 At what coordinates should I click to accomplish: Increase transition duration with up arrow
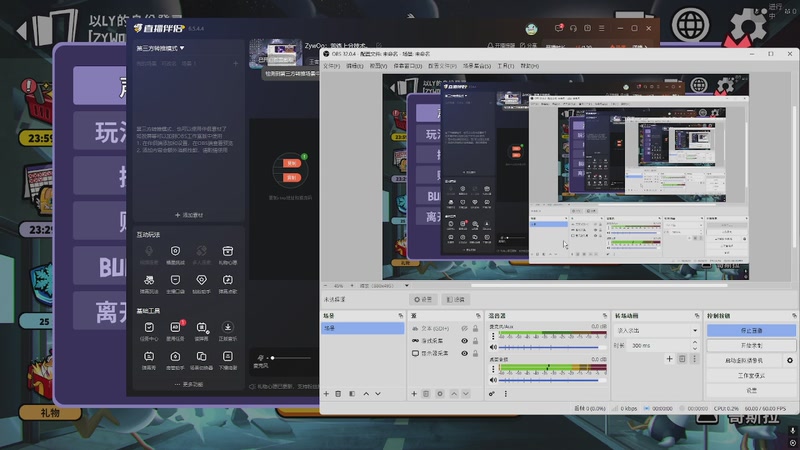(694, 343)
